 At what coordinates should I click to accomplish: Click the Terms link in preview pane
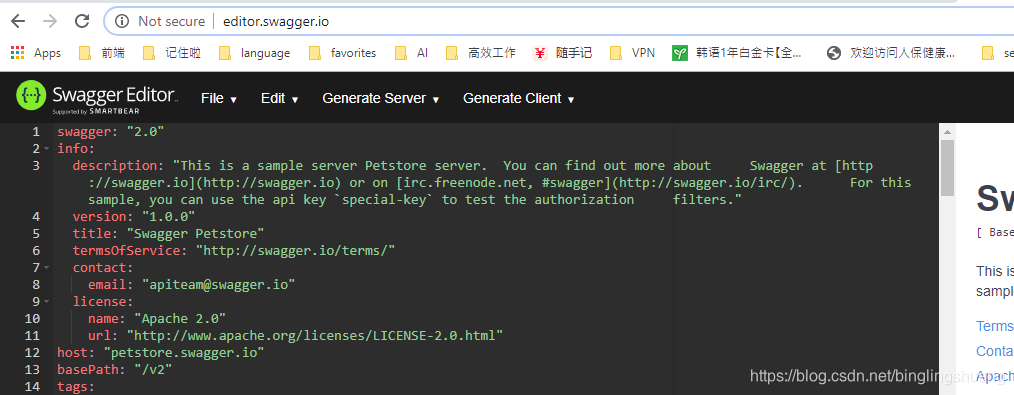pos(995,326)
